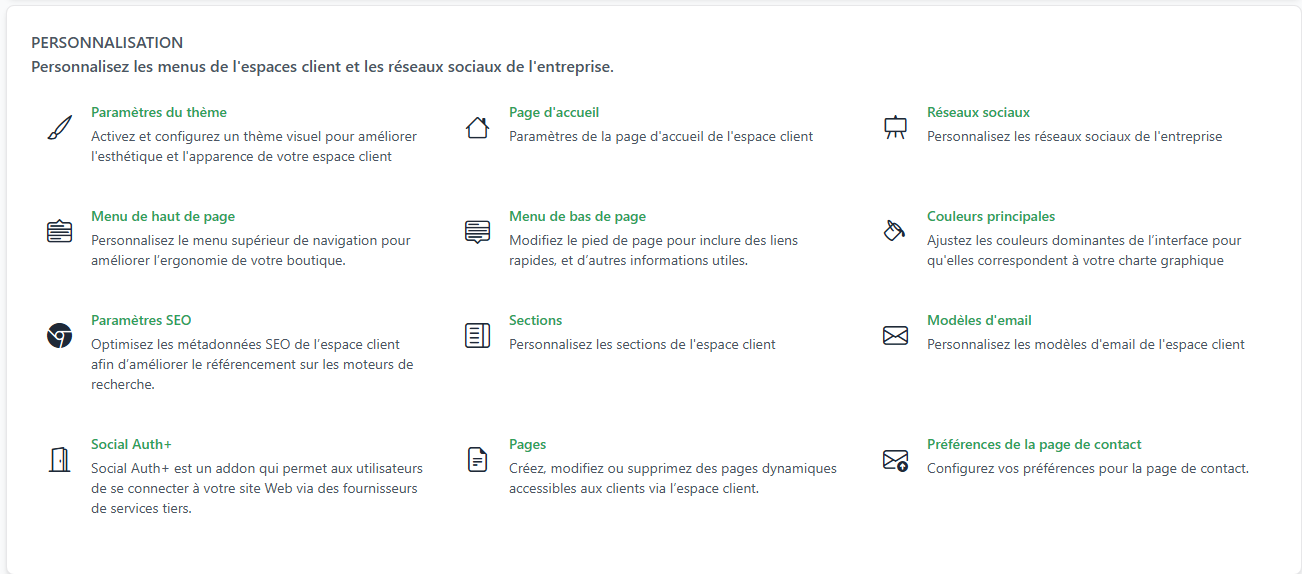Click the door icon for Social Auth+
Viewport: 1302px width, 574px height.
coord(60,460)
